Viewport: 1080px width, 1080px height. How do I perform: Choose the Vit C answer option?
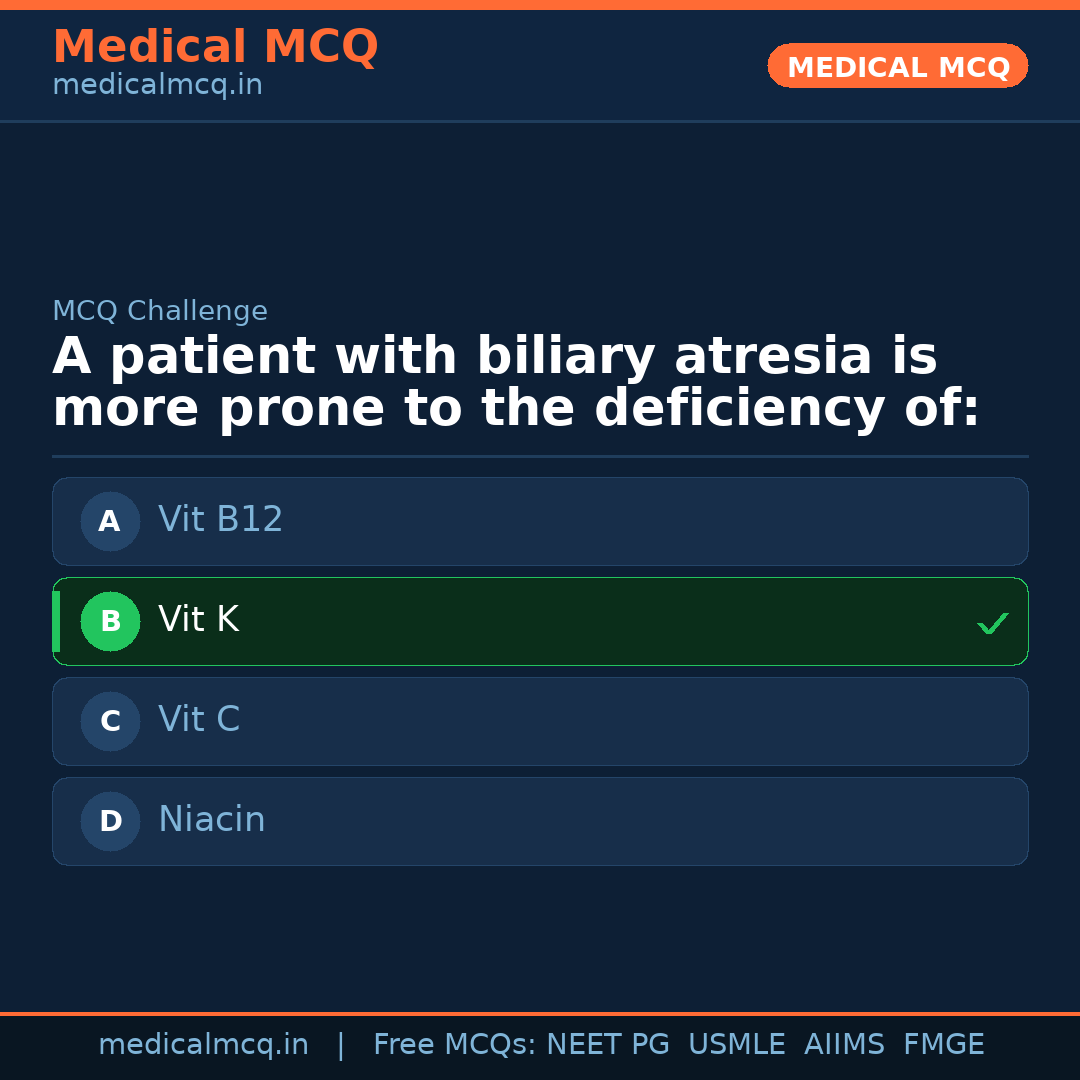point(540,721)
